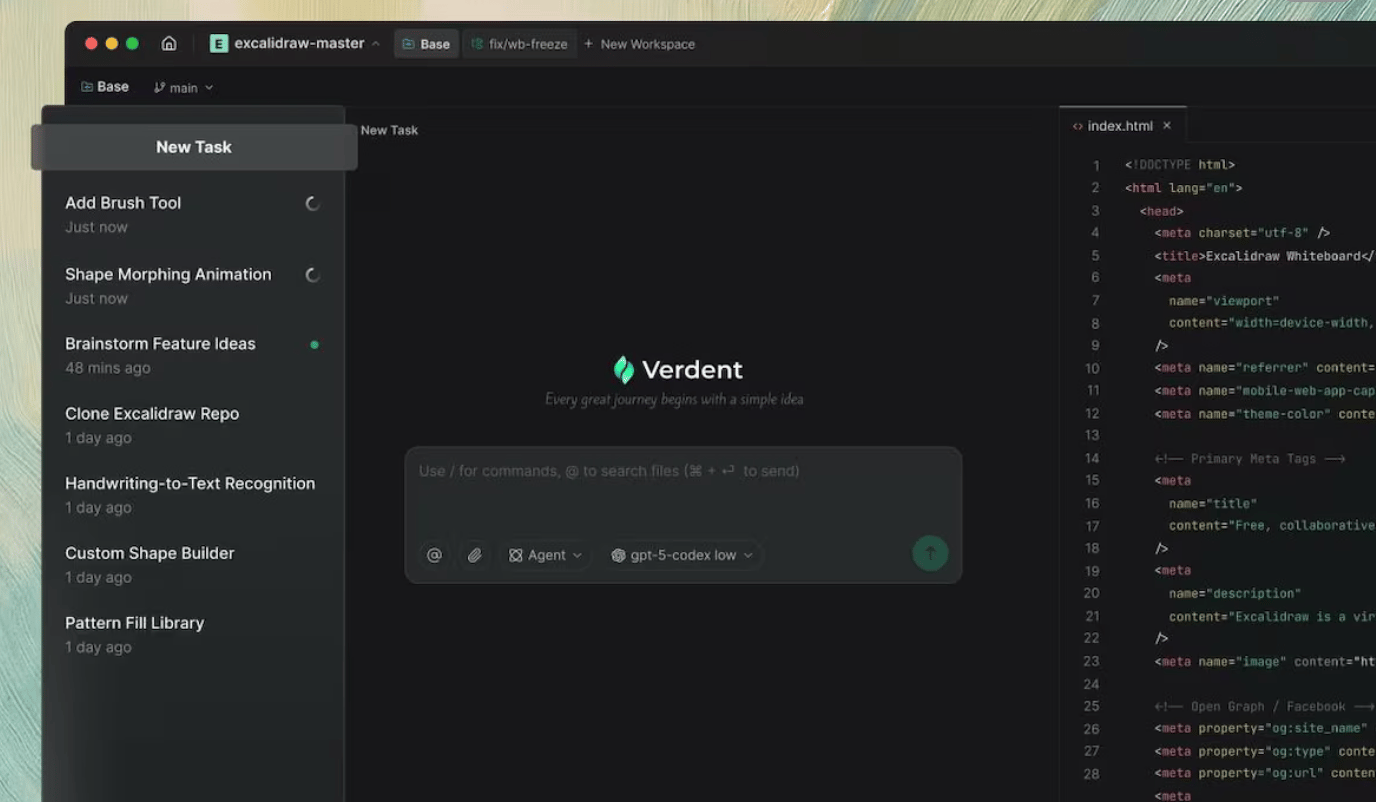This screenshot has width=1376, height=802.
Task: Click the @ mention files icon
Action: (x=434, y=555)
